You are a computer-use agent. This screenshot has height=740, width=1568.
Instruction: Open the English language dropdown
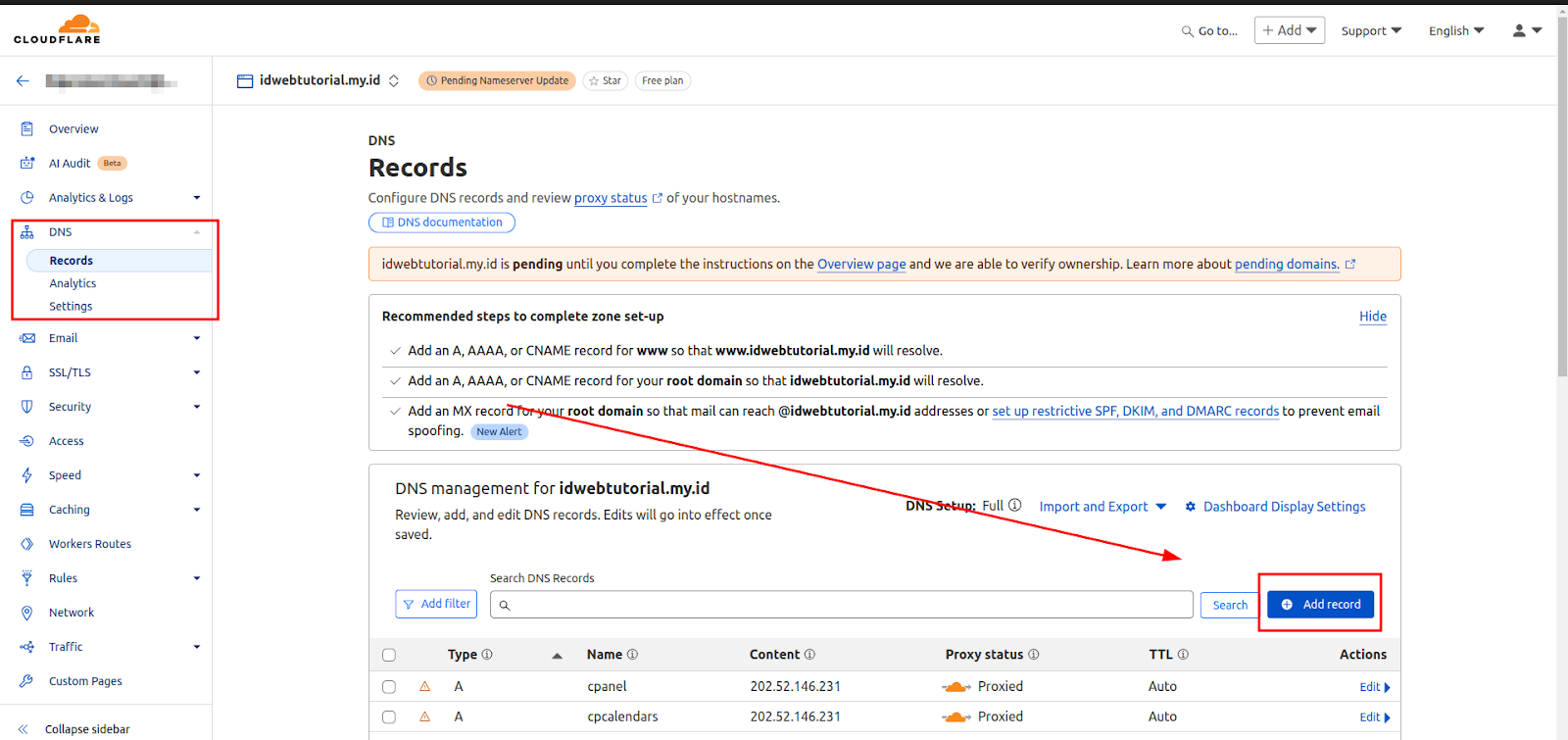(1456, 30)
